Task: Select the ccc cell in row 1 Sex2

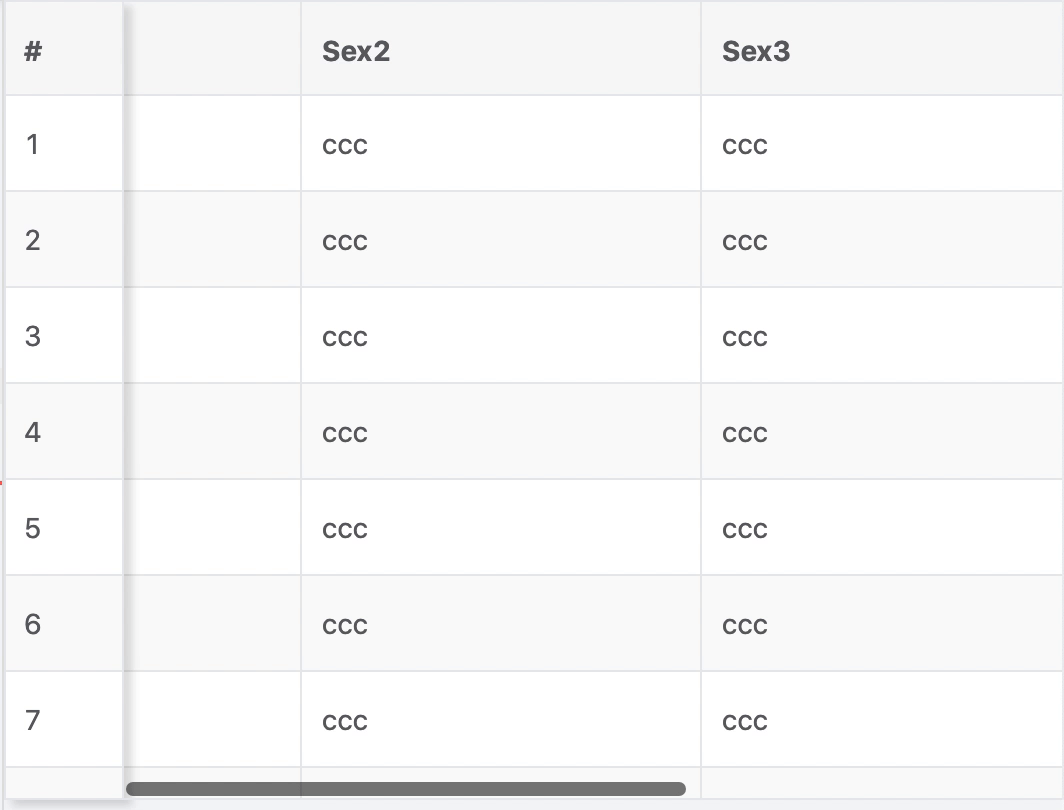Action: point(344,144)
